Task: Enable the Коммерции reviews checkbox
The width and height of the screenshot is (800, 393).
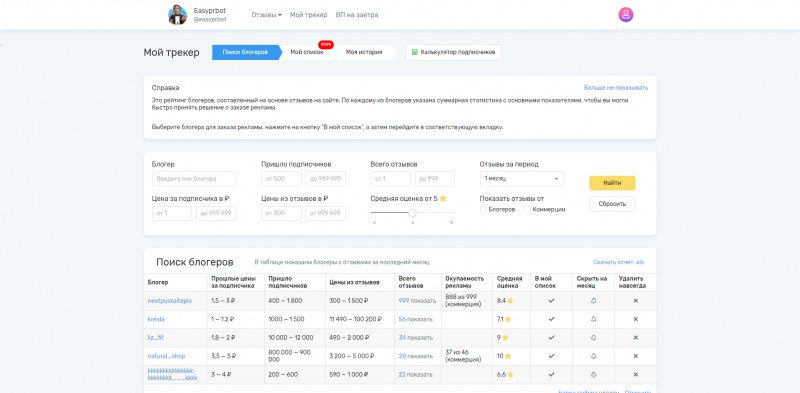Action: tap(528, 209)
